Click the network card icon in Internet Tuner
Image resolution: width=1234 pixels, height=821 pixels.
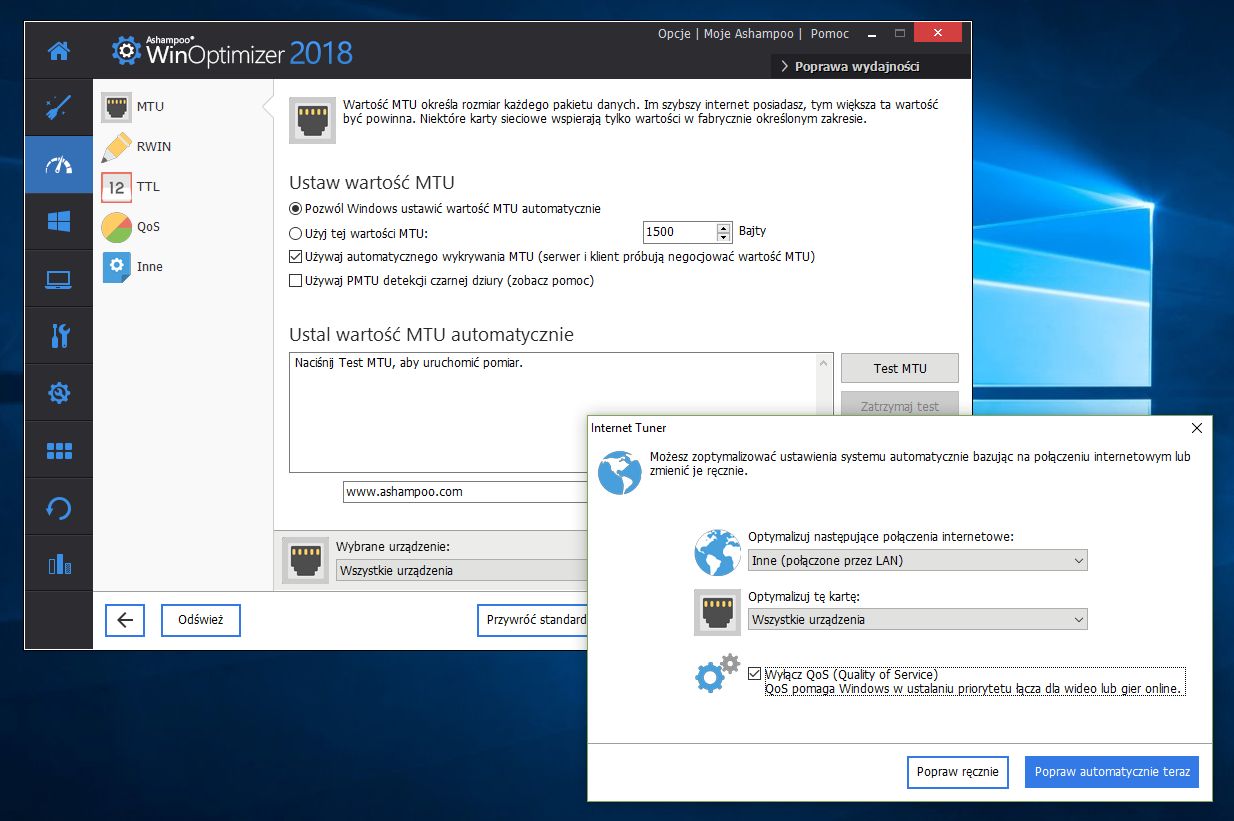pos(717,612)
